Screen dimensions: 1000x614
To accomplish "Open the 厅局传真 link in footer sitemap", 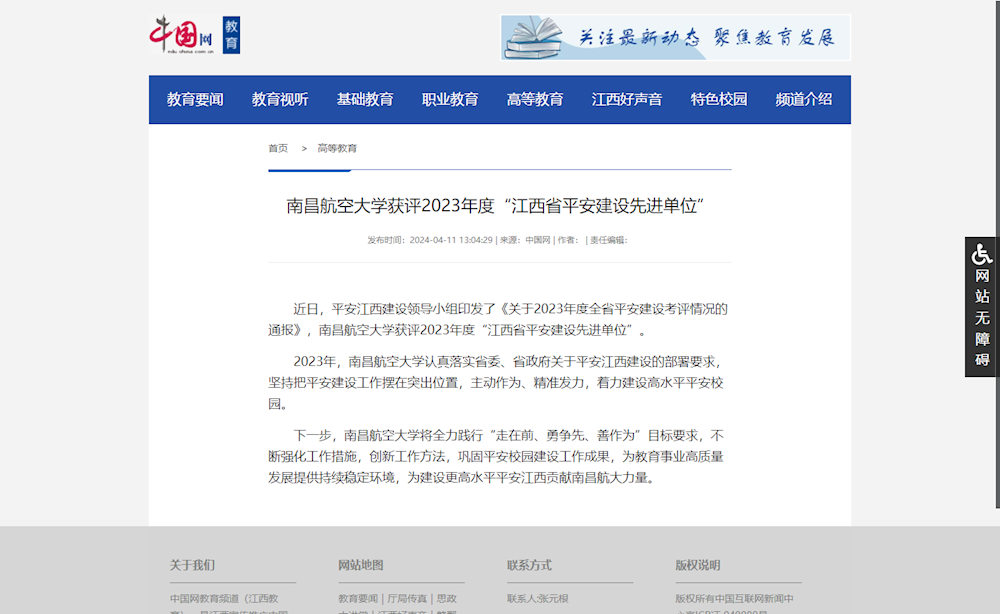I will point(407,599).
